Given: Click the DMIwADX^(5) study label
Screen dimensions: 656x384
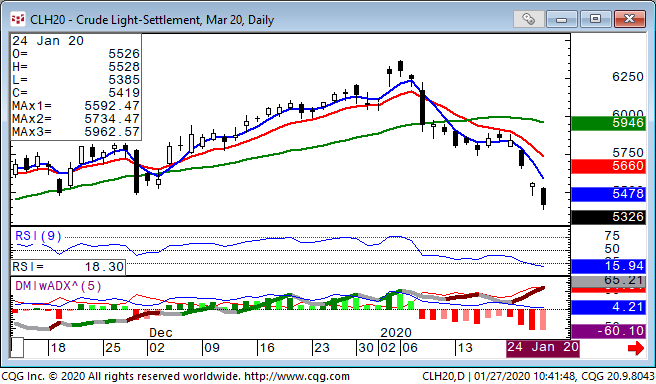Looking at the screenshot, I should point(58,286).
